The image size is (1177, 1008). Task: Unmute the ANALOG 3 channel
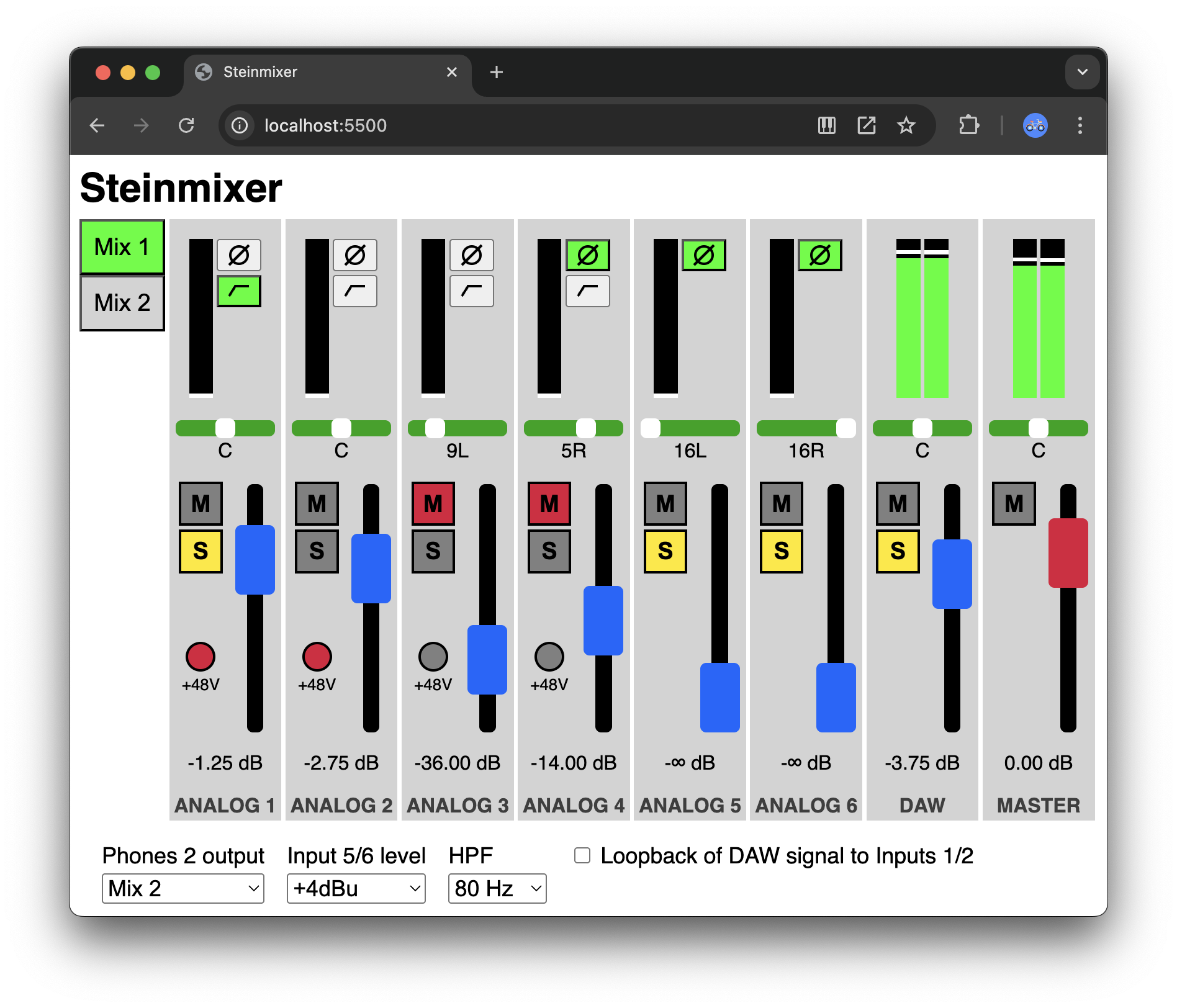pyautogui.click(x=433, y=503)
